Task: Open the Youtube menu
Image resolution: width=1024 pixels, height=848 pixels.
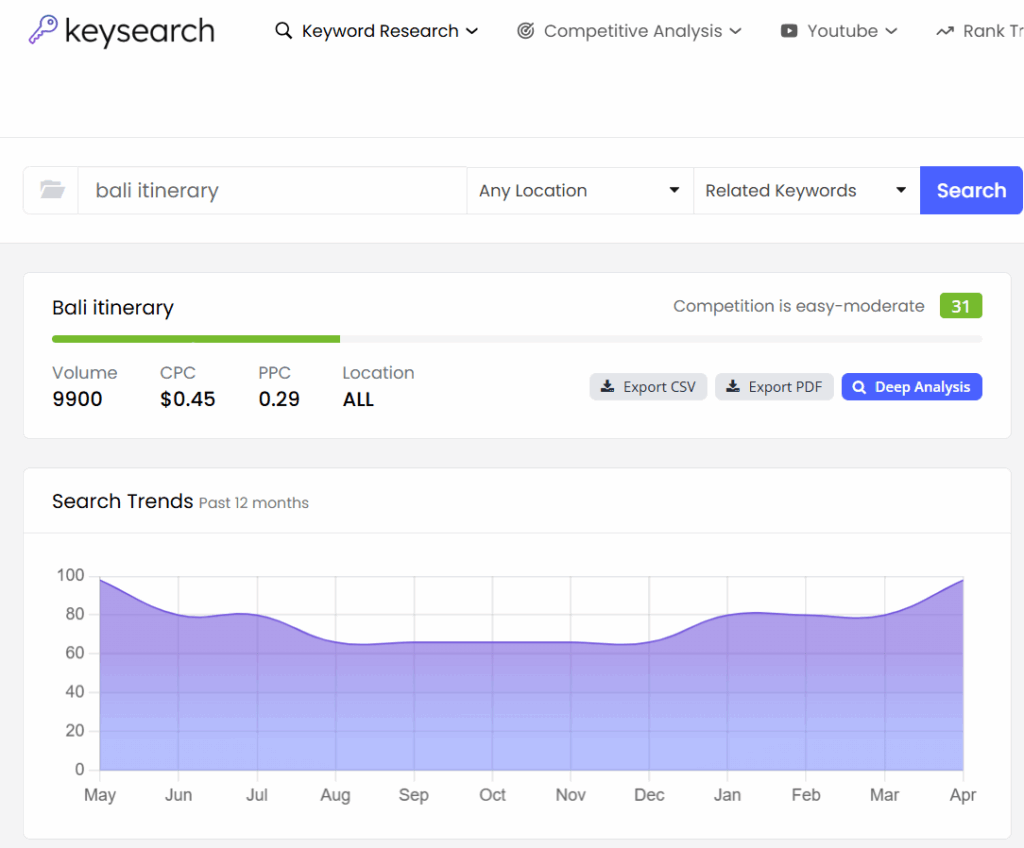Action: coord(839,31)
